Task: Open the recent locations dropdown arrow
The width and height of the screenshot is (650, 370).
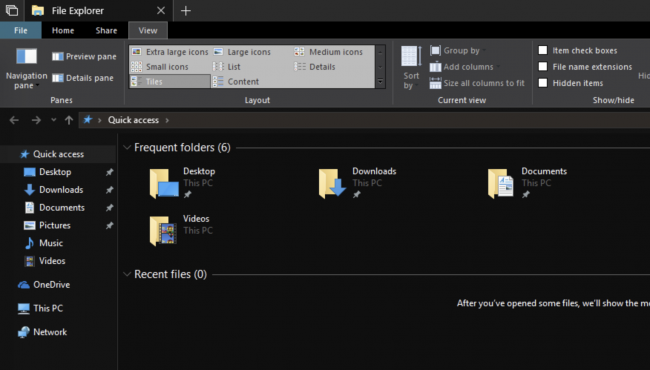Action: pyautogui.click(x=53, y=120)
